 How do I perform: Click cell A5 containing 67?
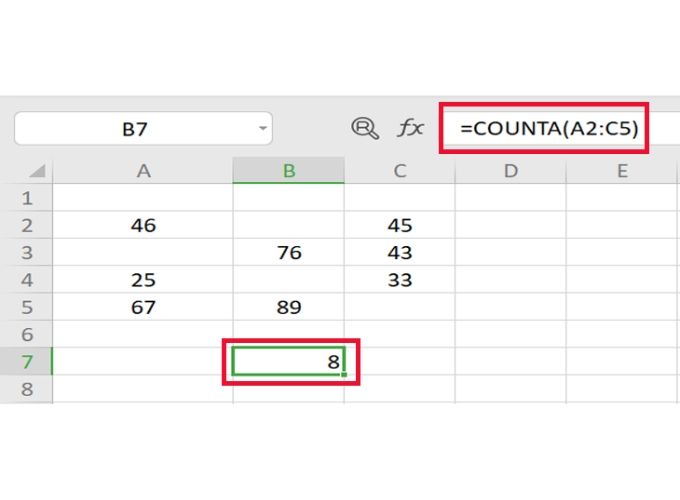coord(143,307)
